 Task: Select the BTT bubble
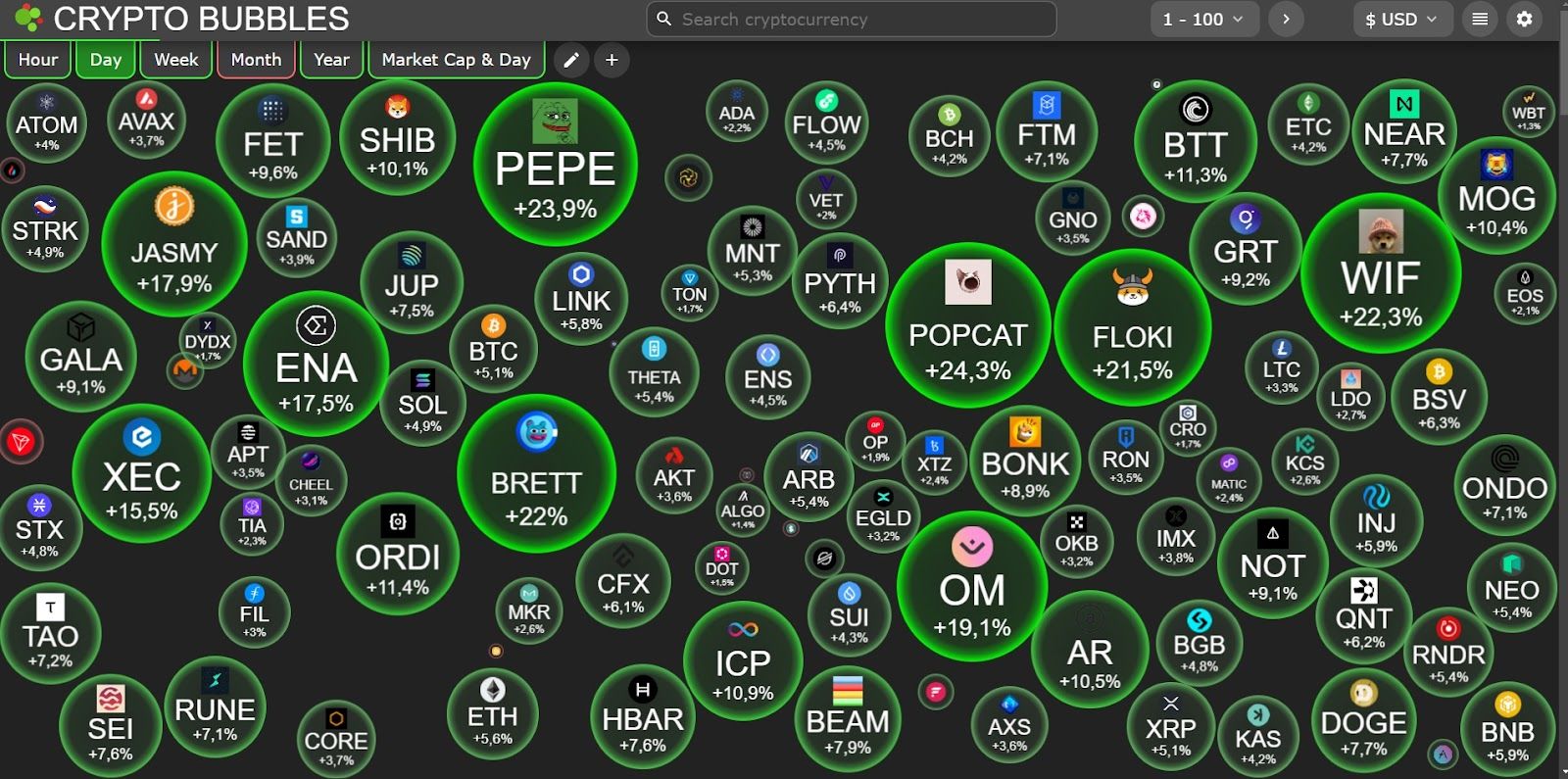tap(1196, 142)
